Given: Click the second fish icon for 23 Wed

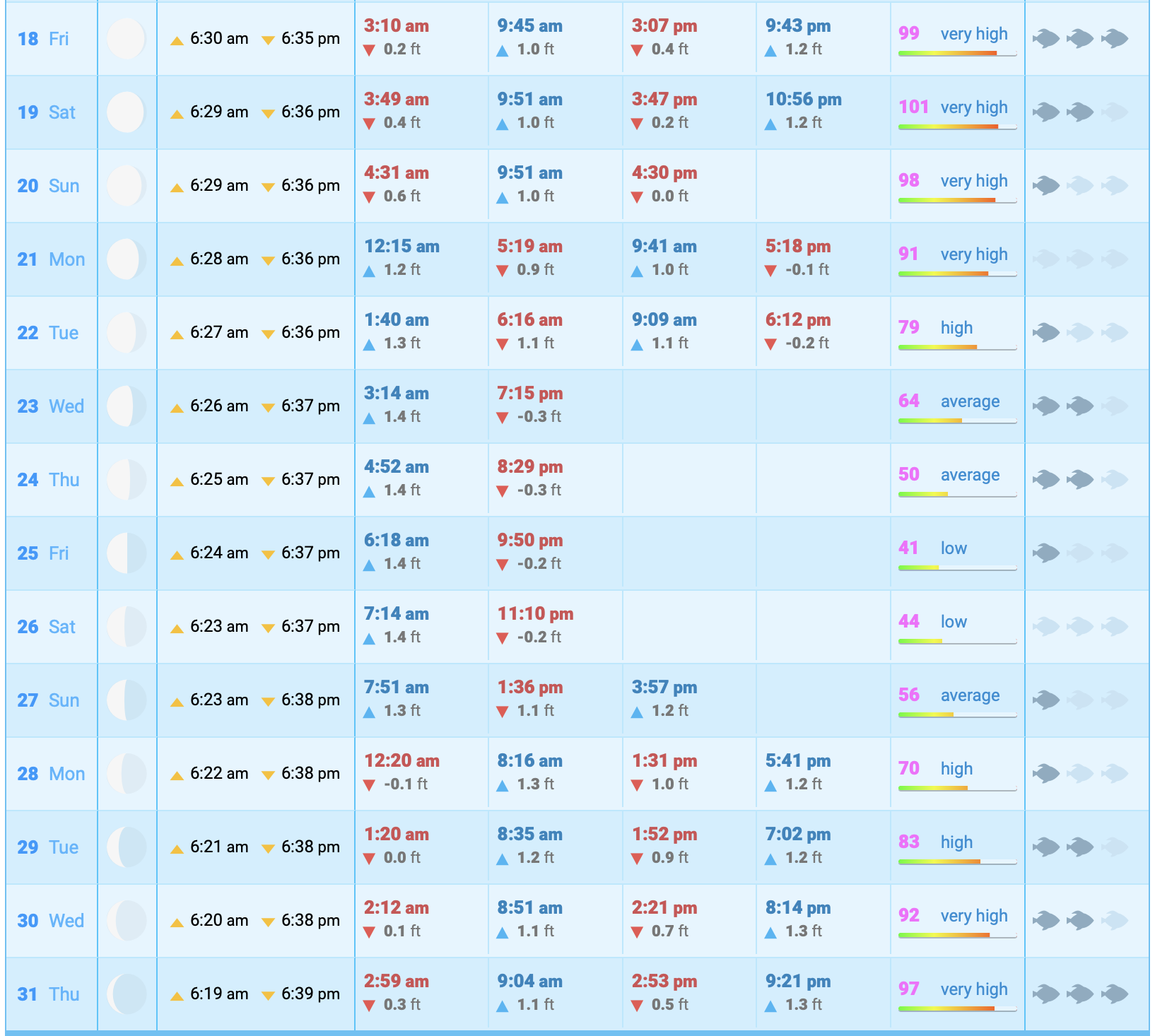Looking at the screenshot, I should (x=1080, y=406).
